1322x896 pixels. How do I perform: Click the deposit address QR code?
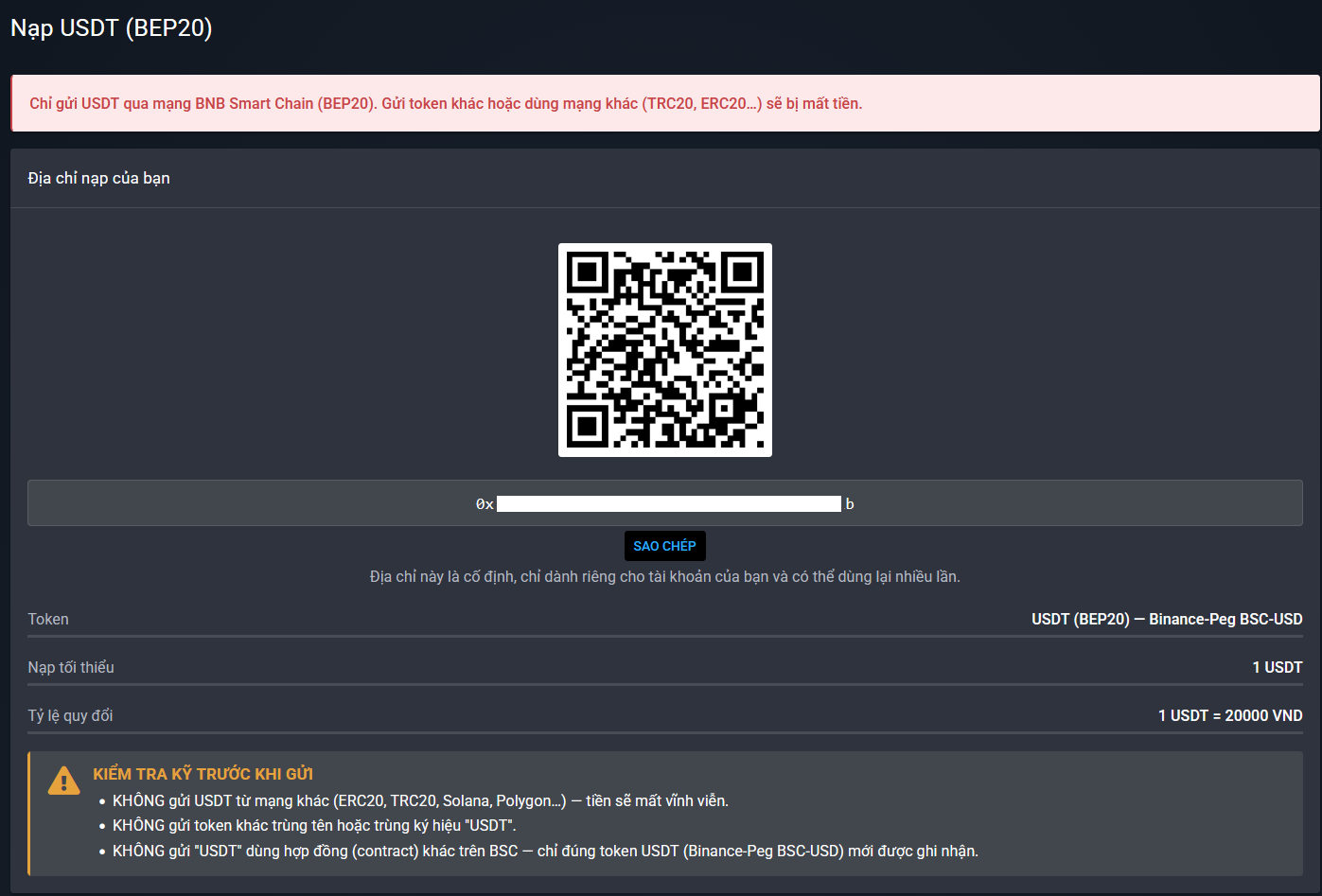point(665,350)
